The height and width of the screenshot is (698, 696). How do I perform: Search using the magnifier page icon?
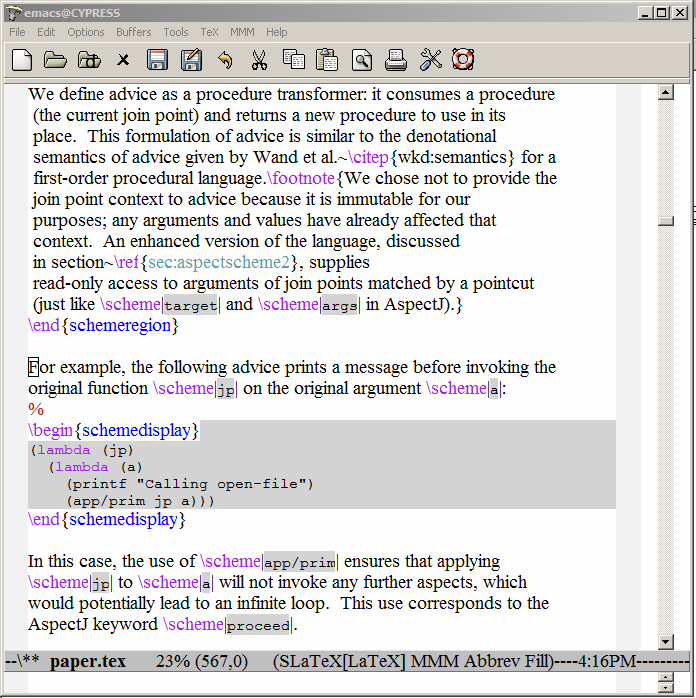362,60
